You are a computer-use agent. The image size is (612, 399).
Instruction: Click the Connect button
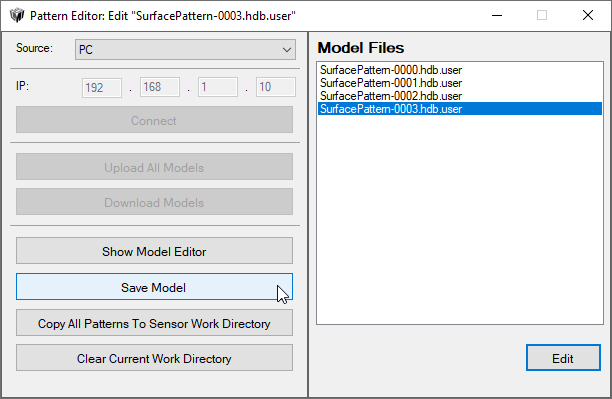[154, 120]
